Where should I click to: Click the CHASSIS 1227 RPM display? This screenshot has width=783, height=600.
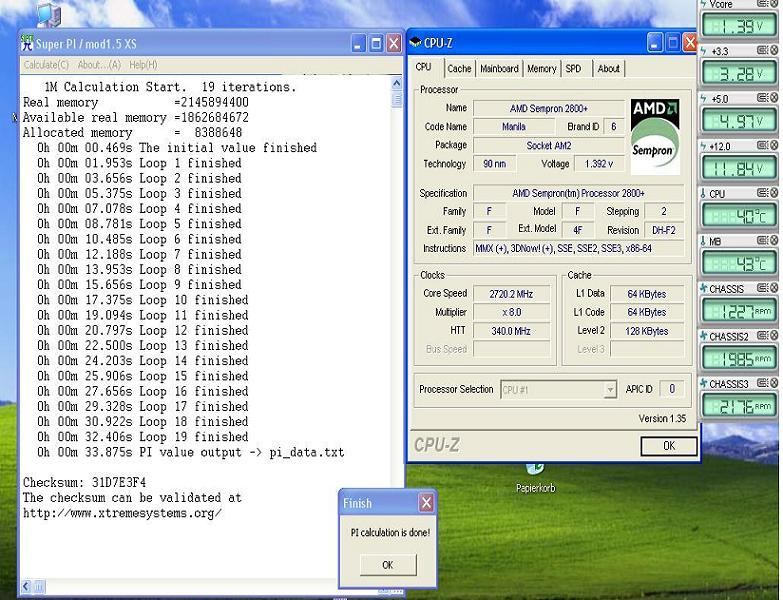tap(739, 311)
